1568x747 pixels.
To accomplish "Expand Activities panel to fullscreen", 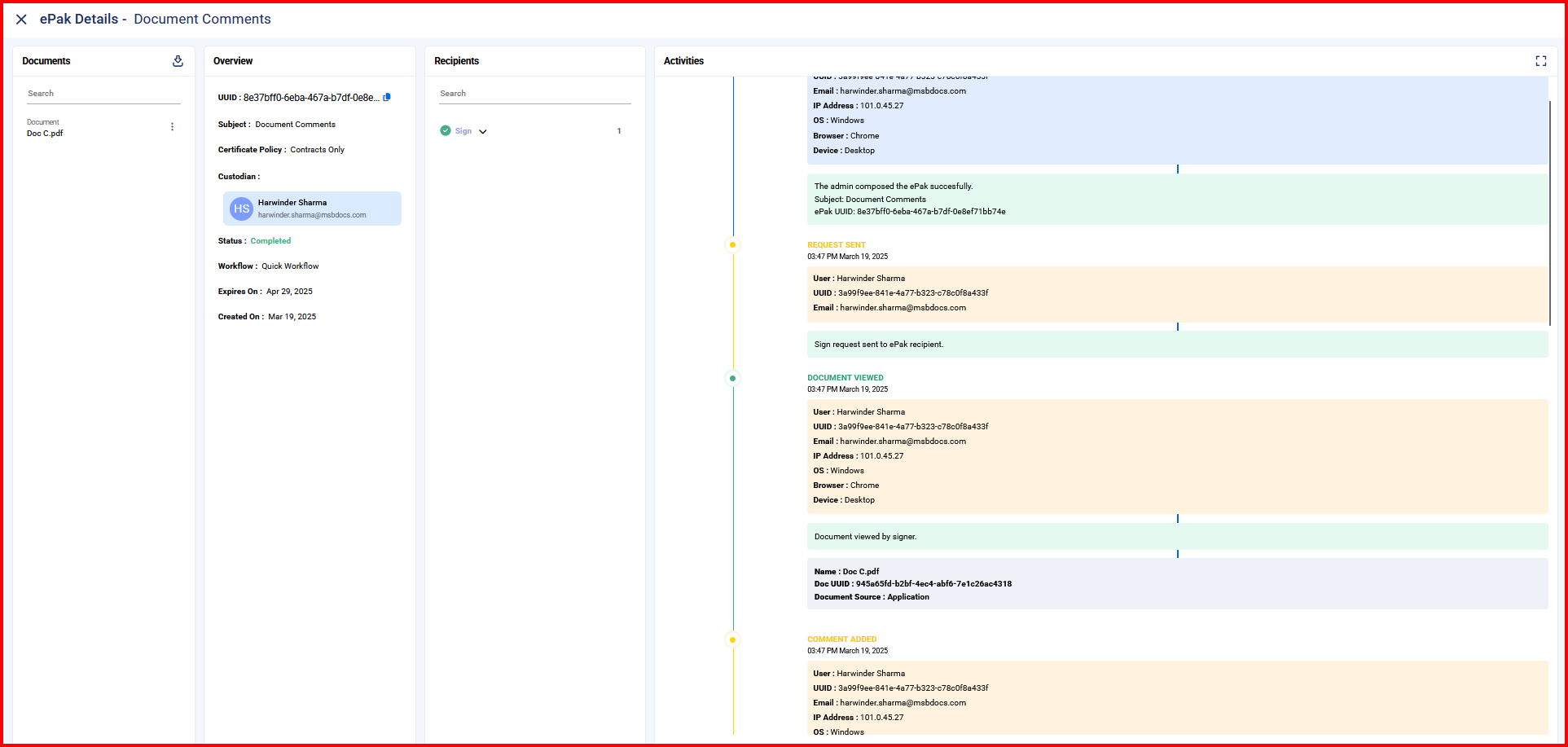I will click(x=1540, y=61).
